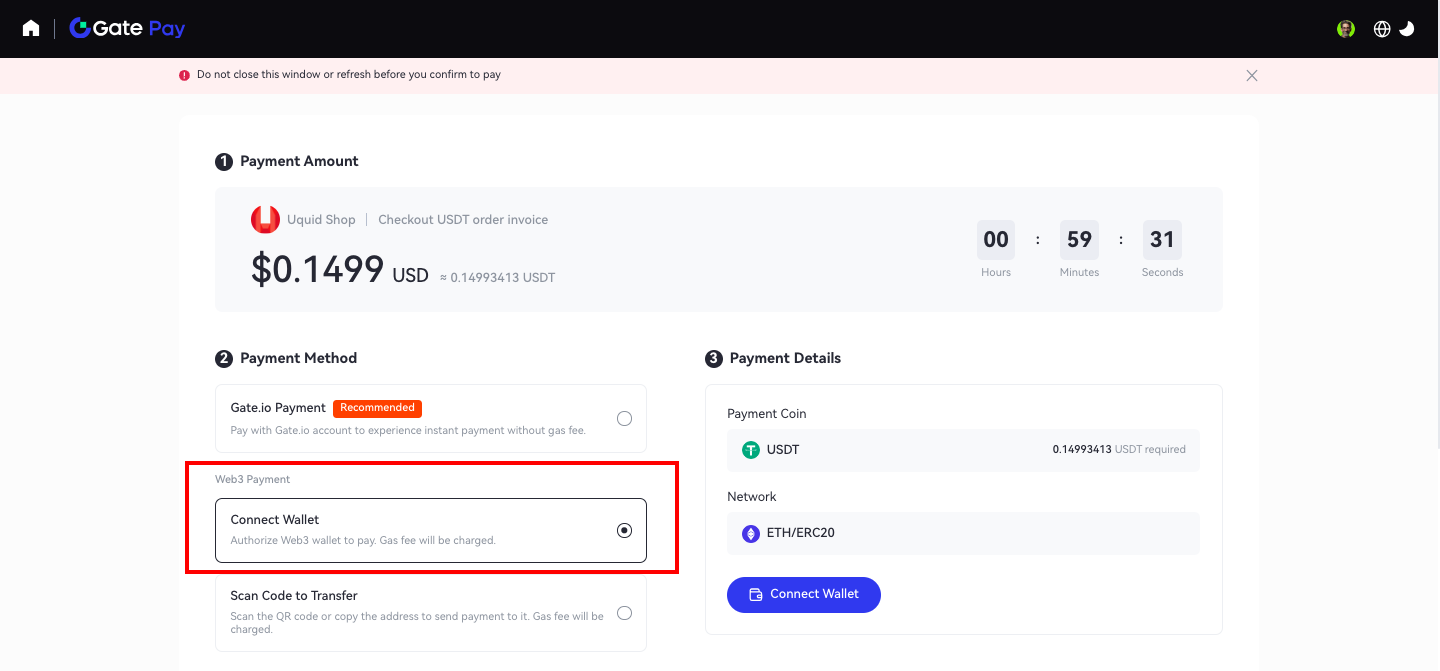Viewport: 1440px width, 671px height.
Task: Open the Gate Pay logo
Action: (127, 28)
